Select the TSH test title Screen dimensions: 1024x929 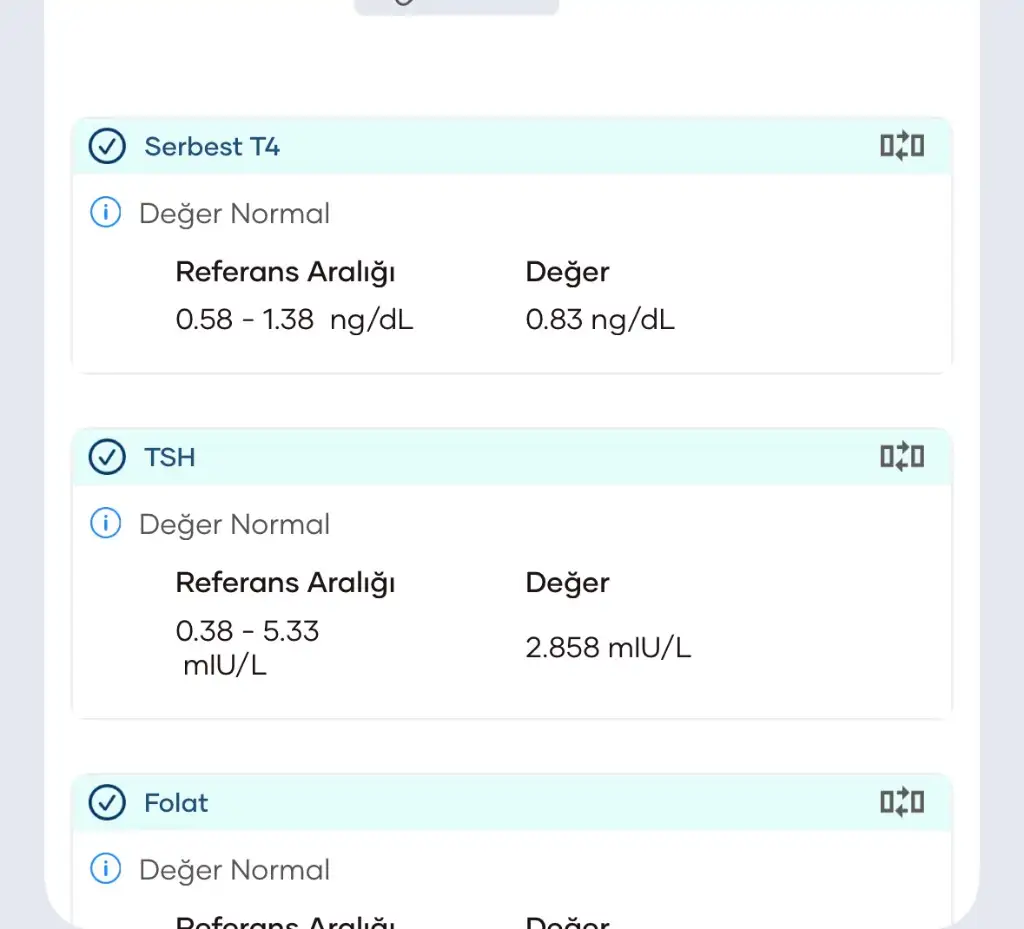(170, 458)
